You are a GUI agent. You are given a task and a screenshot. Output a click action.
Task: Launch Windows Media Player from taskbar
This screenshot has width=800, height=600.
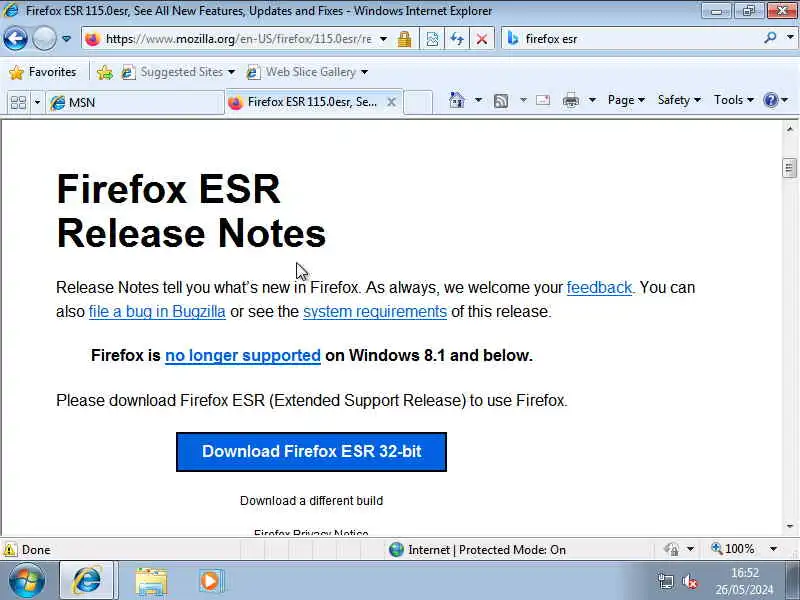(210, 581)
